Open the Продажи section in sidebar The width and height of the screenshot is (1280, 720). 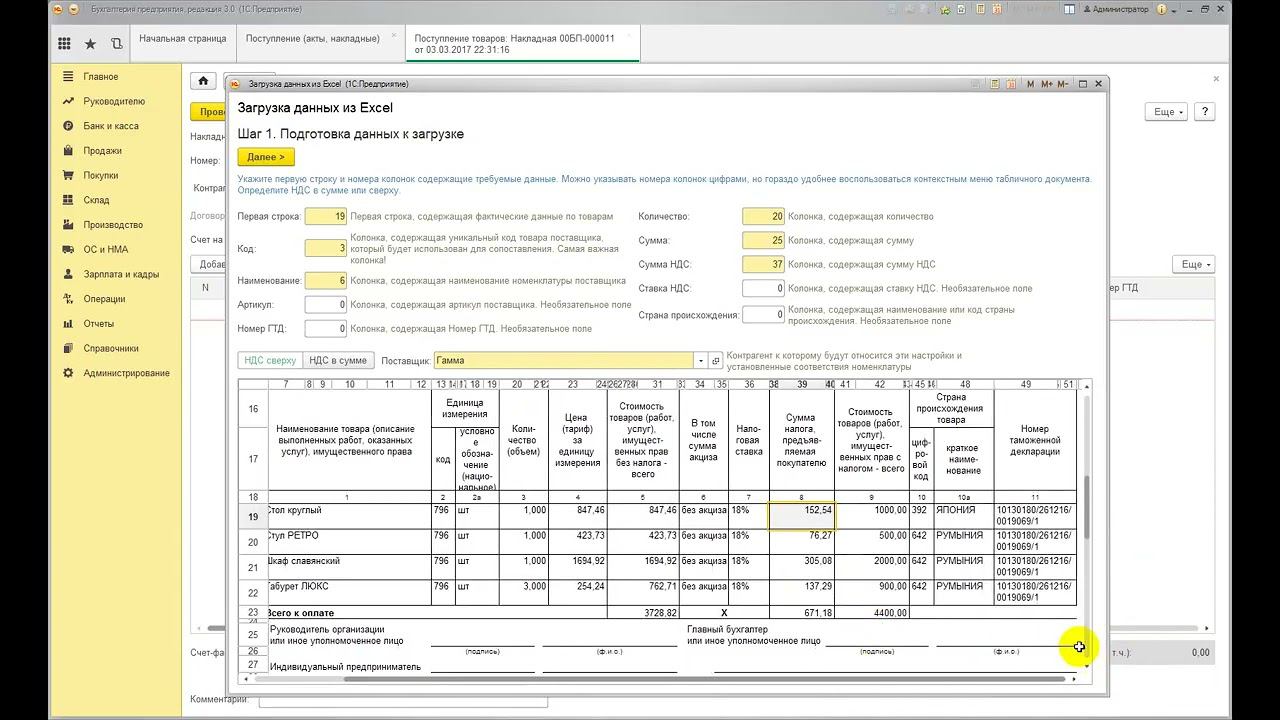pyautogui.click(x=102, y=151)
